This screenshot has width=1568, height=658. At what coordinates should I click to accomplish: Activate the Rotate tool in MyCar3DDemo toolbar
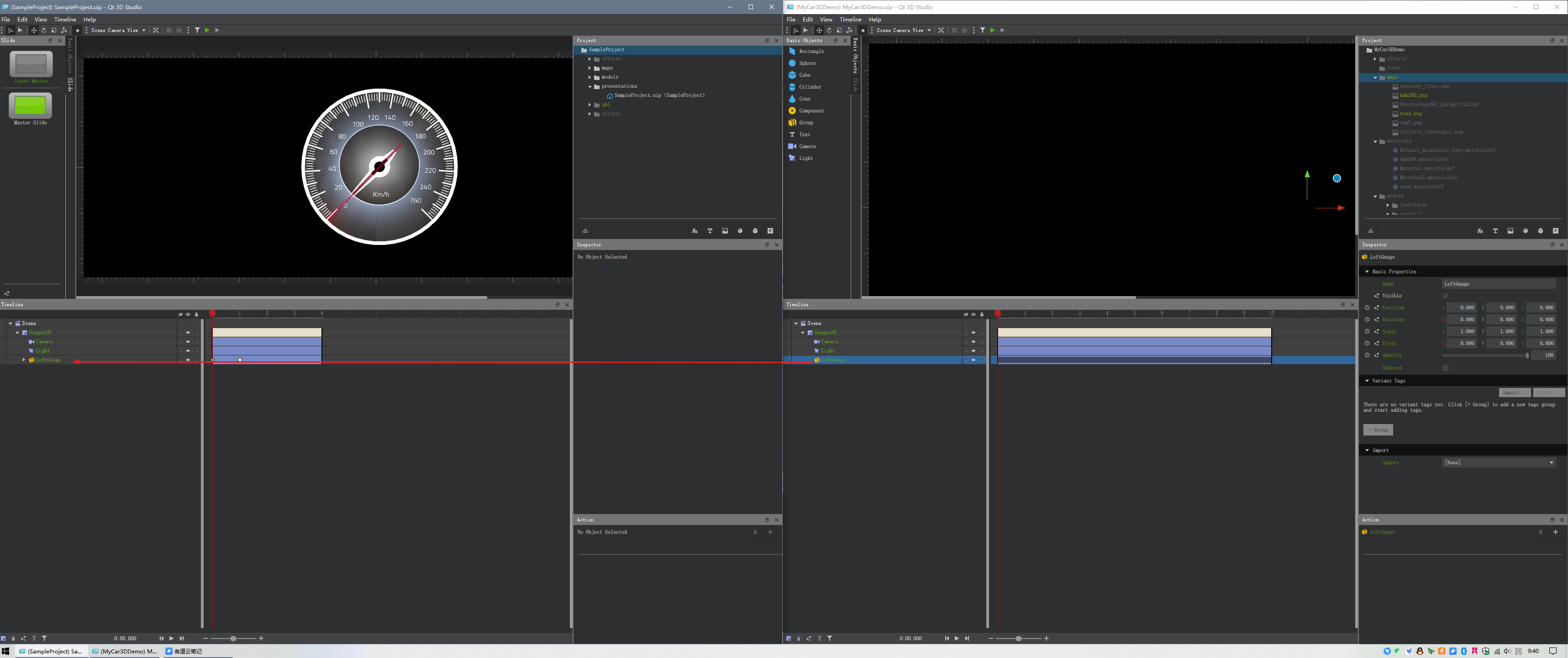pyautogui.click(x=829, y=31)
